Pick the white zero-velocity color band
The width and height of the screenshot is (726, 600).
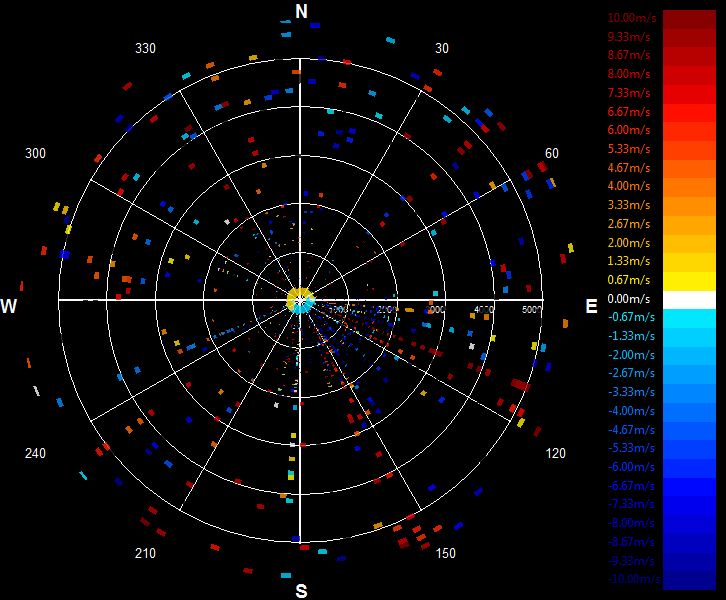coord(689,300)
